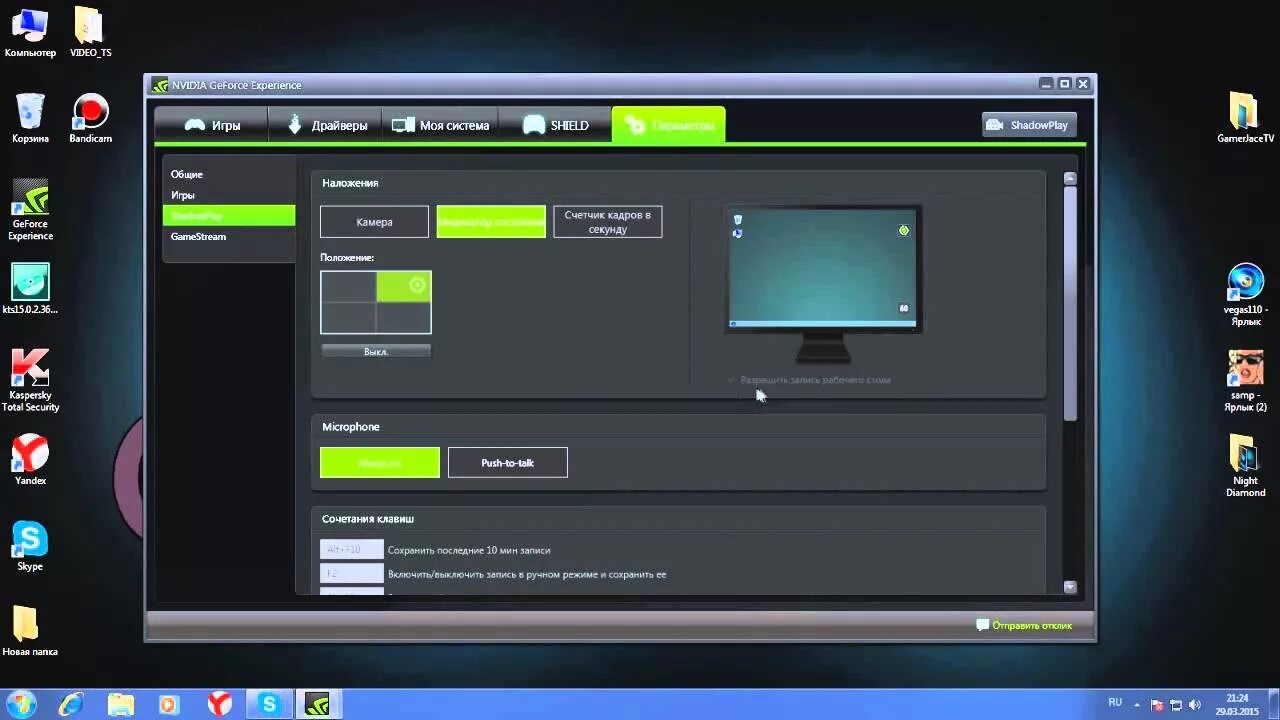Viewport: 1280px width, 720px height.
Task: Select Игры in the settings sidebar
Action: point(183,195)
